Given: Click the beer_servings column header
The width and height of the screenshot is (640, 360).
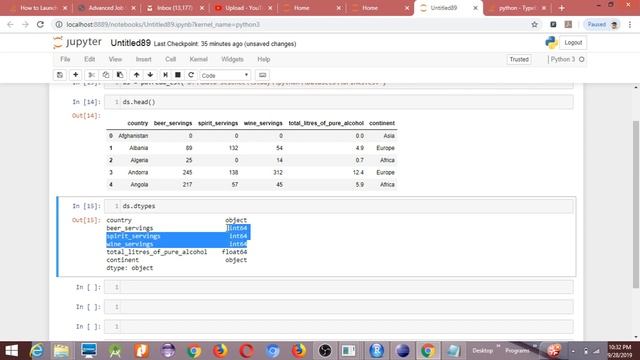Looking at the screenshot, I should tap(173, 123).
